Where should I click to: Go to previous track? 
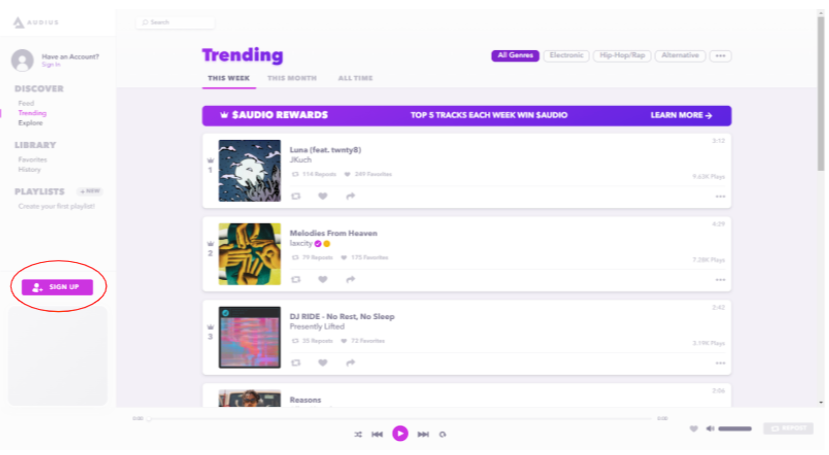pyautogui.click(x=377, y=434)
